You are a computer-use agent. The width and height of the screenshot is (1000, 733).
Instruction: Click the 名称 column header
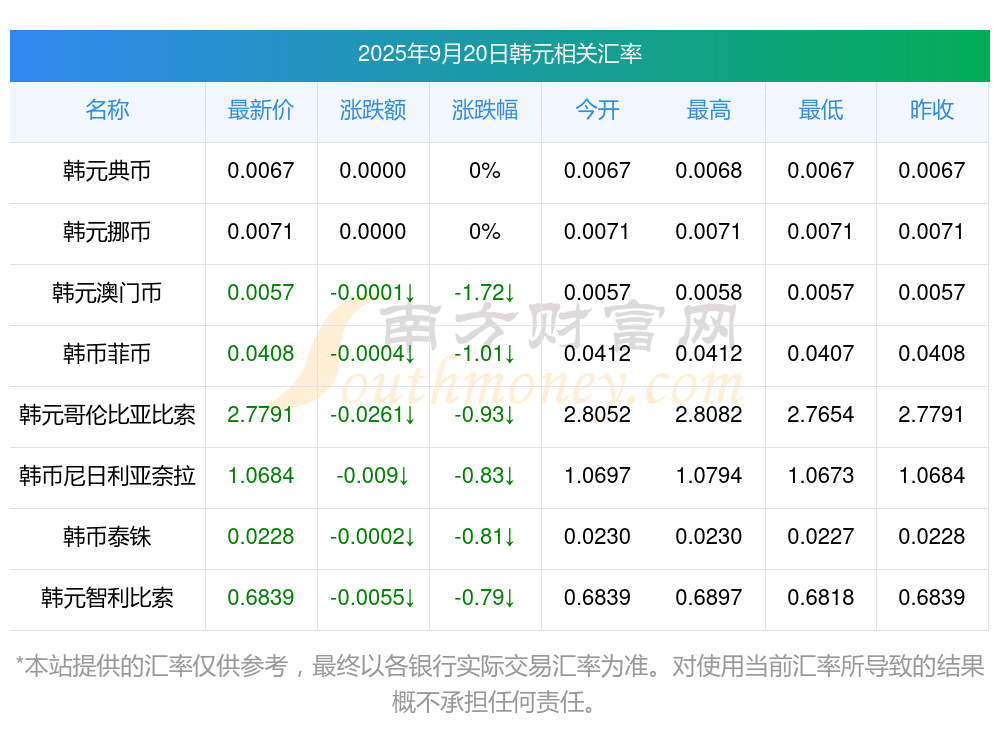[107, 110]
